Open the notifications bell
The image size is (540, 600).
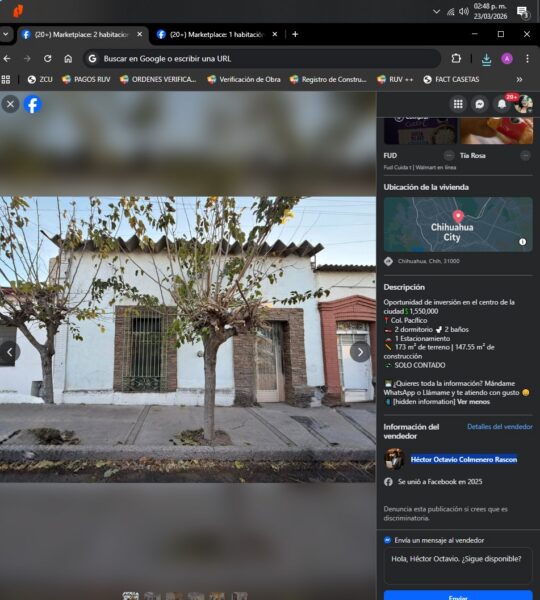click(502, 104)
